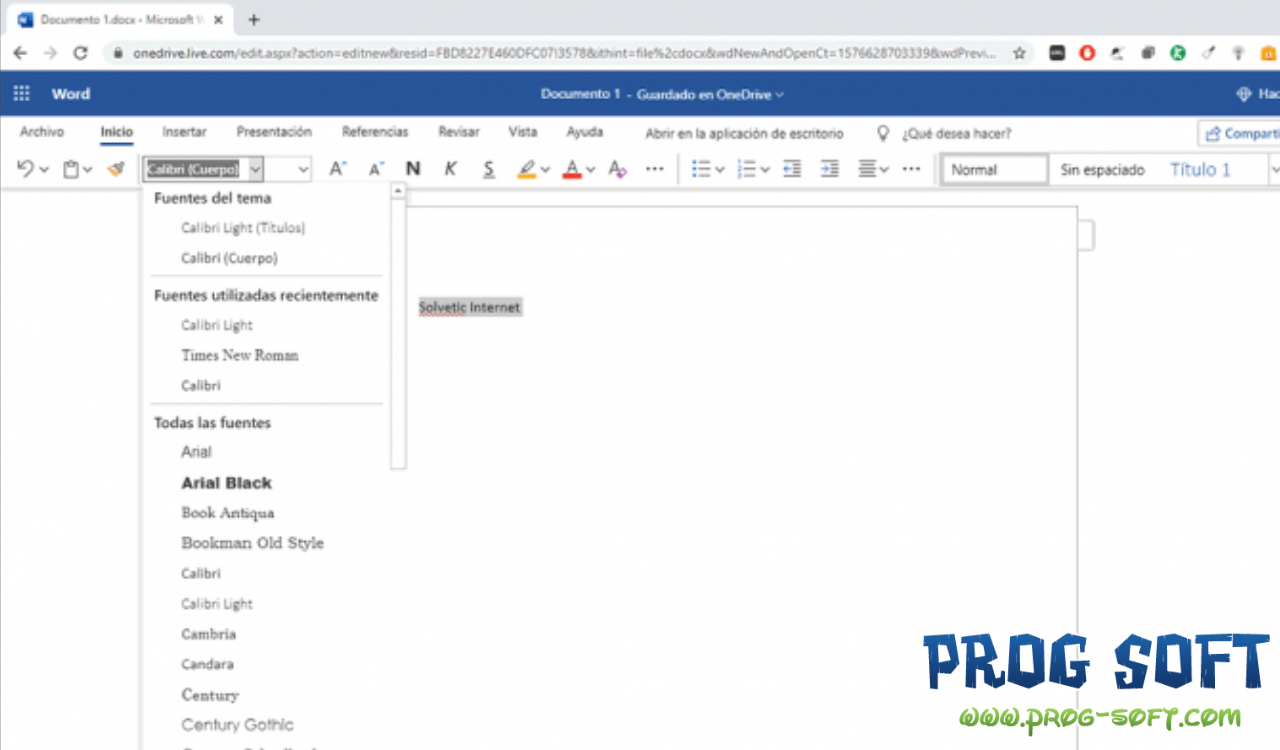Expand the document name dropdown
1280x750 pixels.
pyautogui.click(x=779, y=95)
